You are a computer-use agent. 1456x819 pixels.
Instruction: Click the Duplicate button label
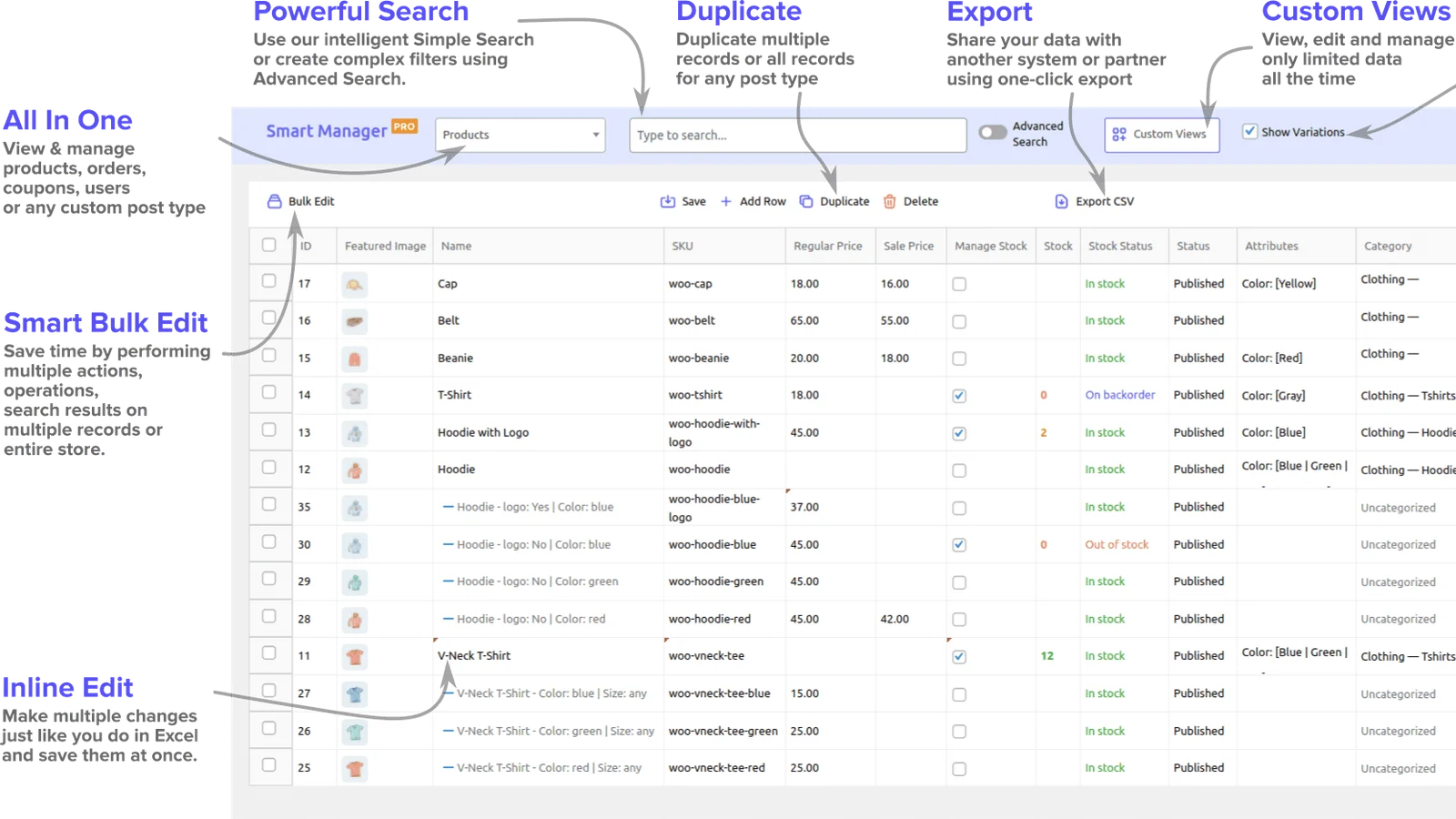(x=844, y=201)
